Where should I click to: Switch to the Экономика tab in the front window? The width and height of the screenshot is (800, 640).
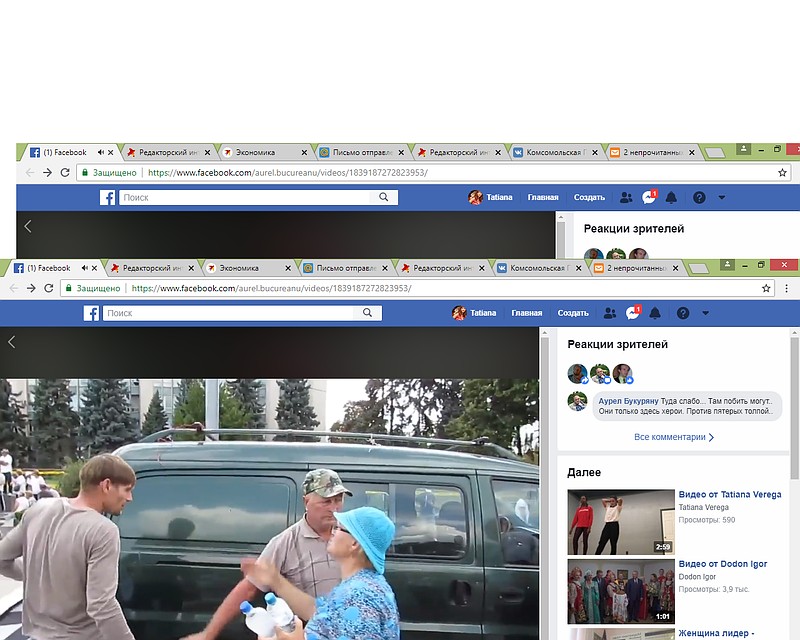tap(245, 268)
